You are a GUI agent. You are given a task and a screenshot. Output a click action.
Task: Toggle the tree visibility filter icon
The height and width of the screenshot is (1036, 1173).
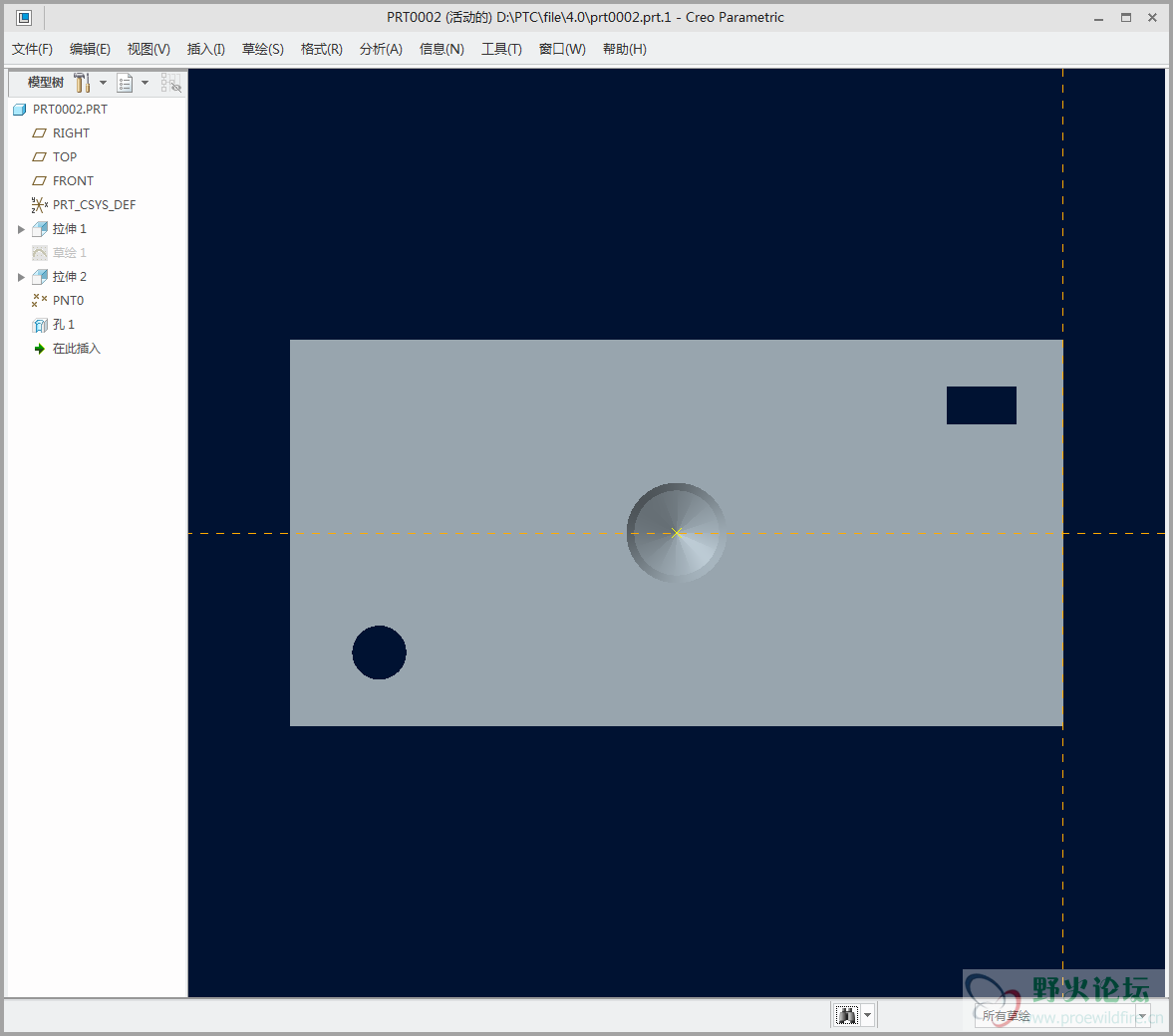pyautogui.click(x=171, y=83)
